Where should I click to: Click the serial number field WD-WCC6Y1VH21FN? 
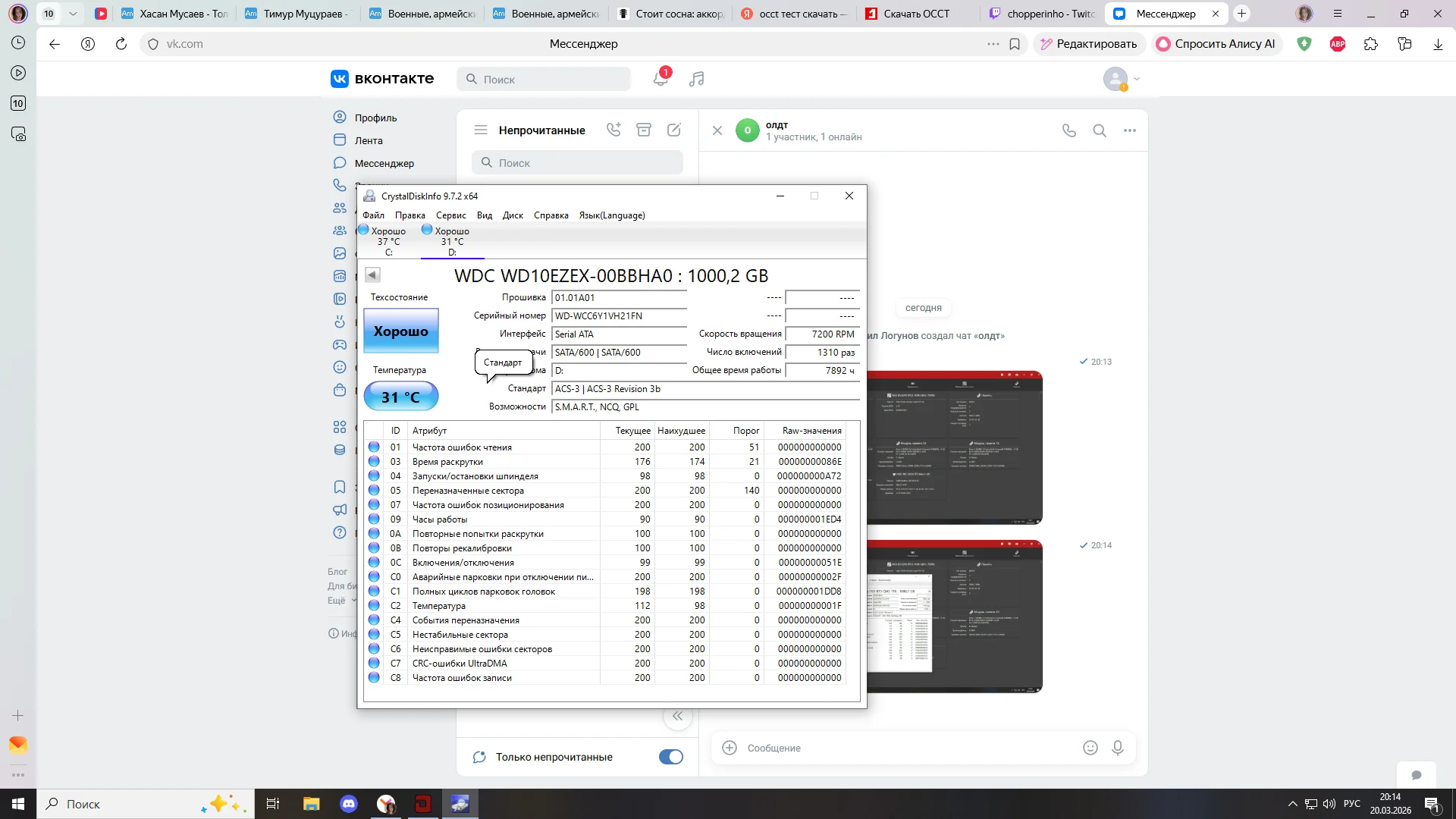click(x=619, y=316)
